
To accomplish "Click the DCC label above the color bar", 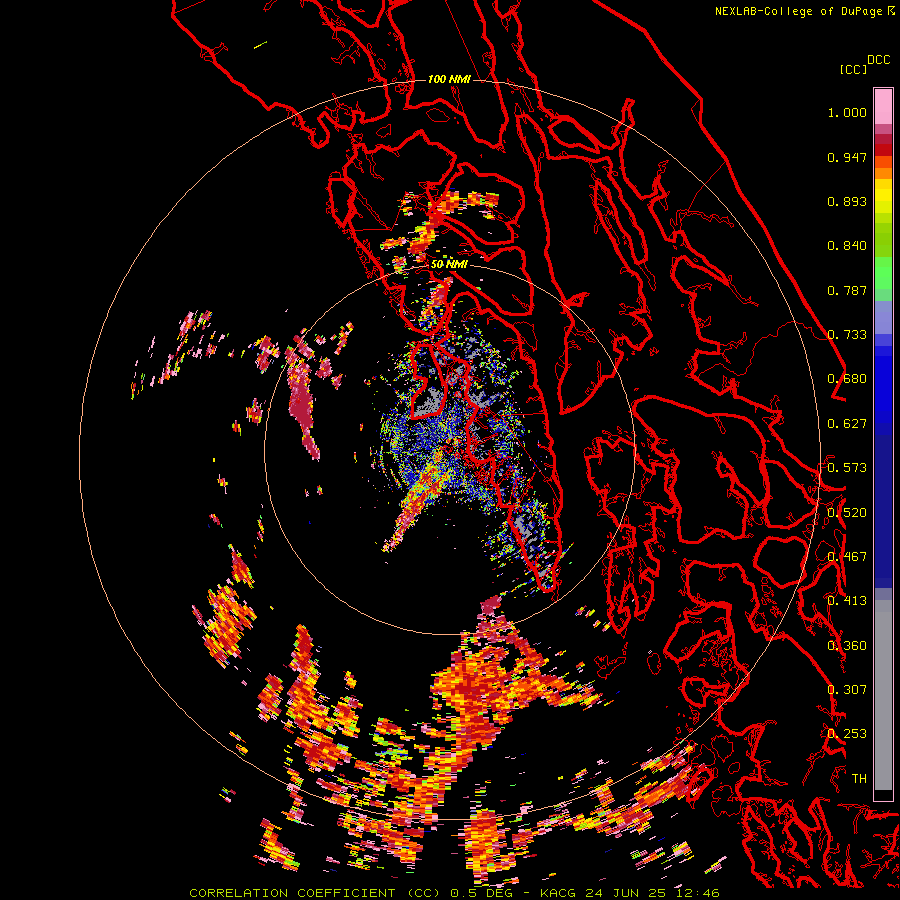I will tap(879, 60).
